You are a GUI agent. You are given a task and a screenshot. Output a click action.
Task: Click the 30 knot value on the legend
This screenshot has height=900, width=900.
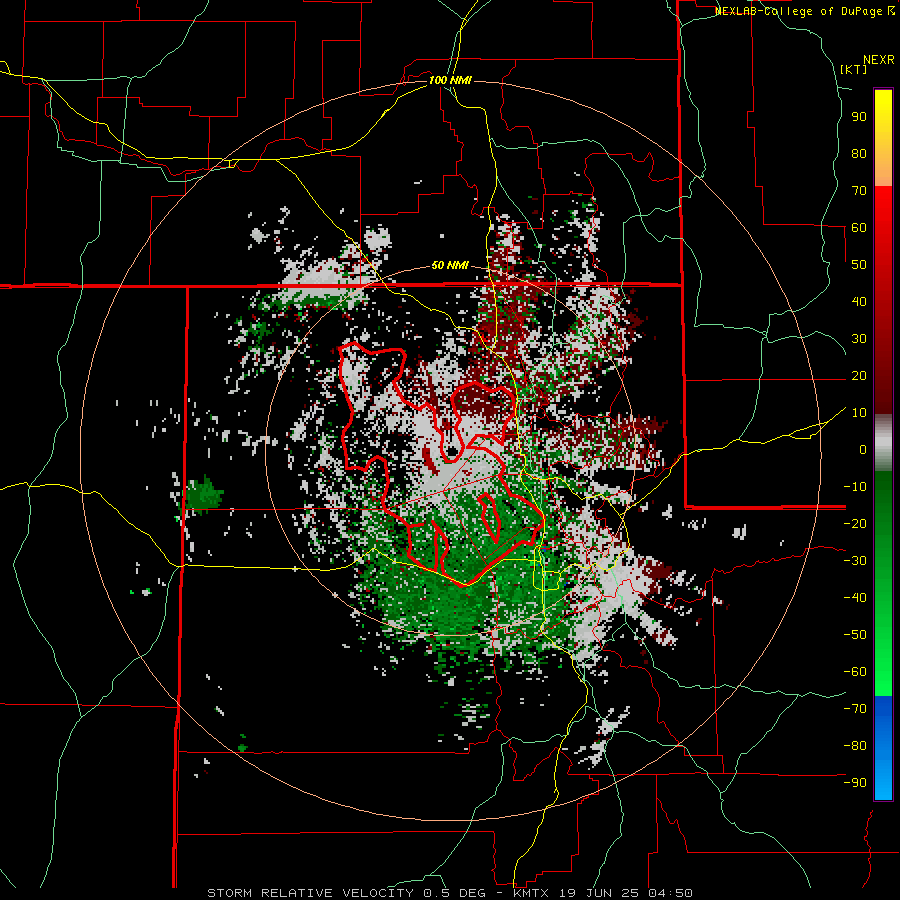[859, 339]
